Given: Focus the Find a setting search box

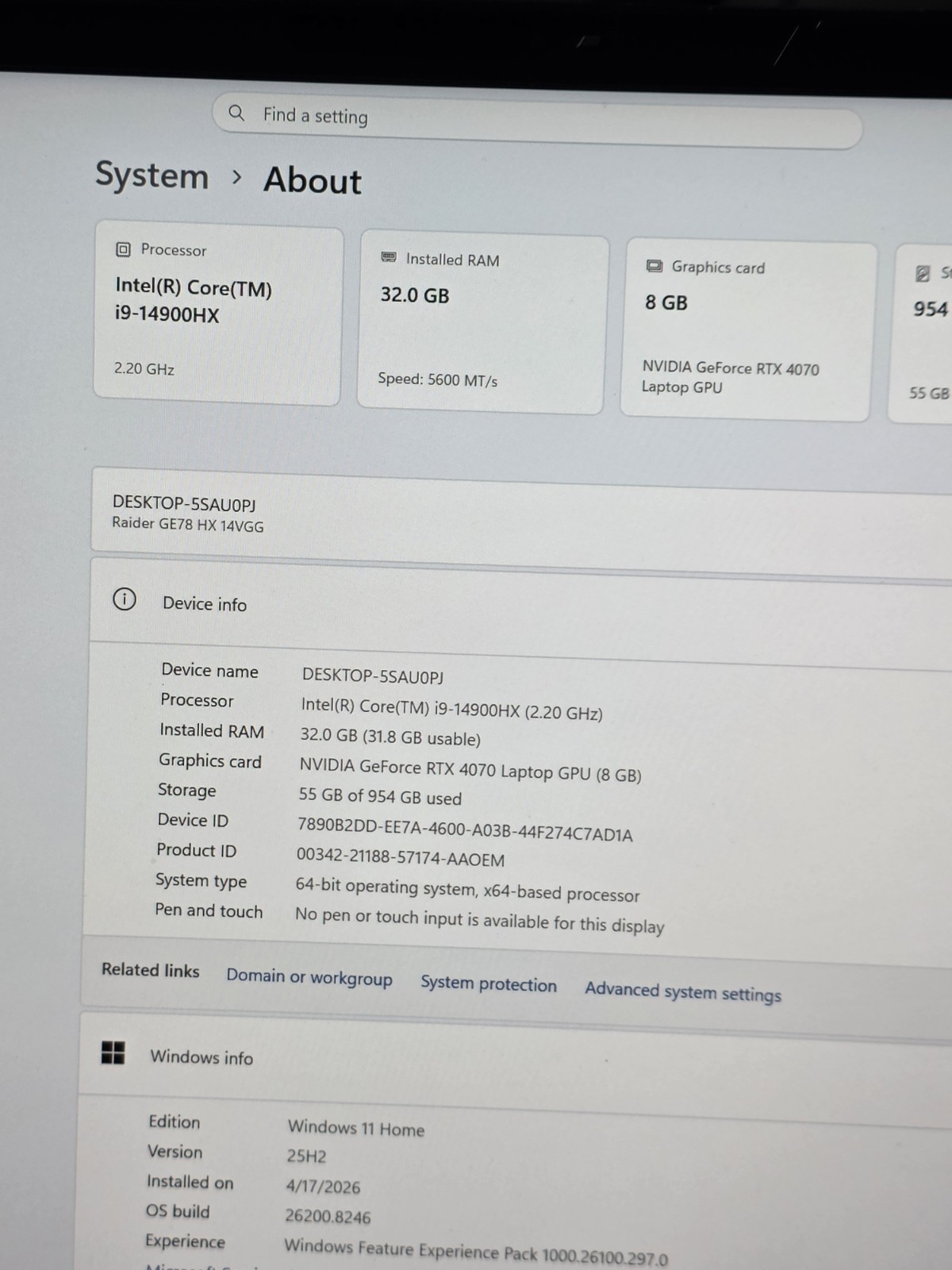Looking at the screenshot, I should (537, 120).
